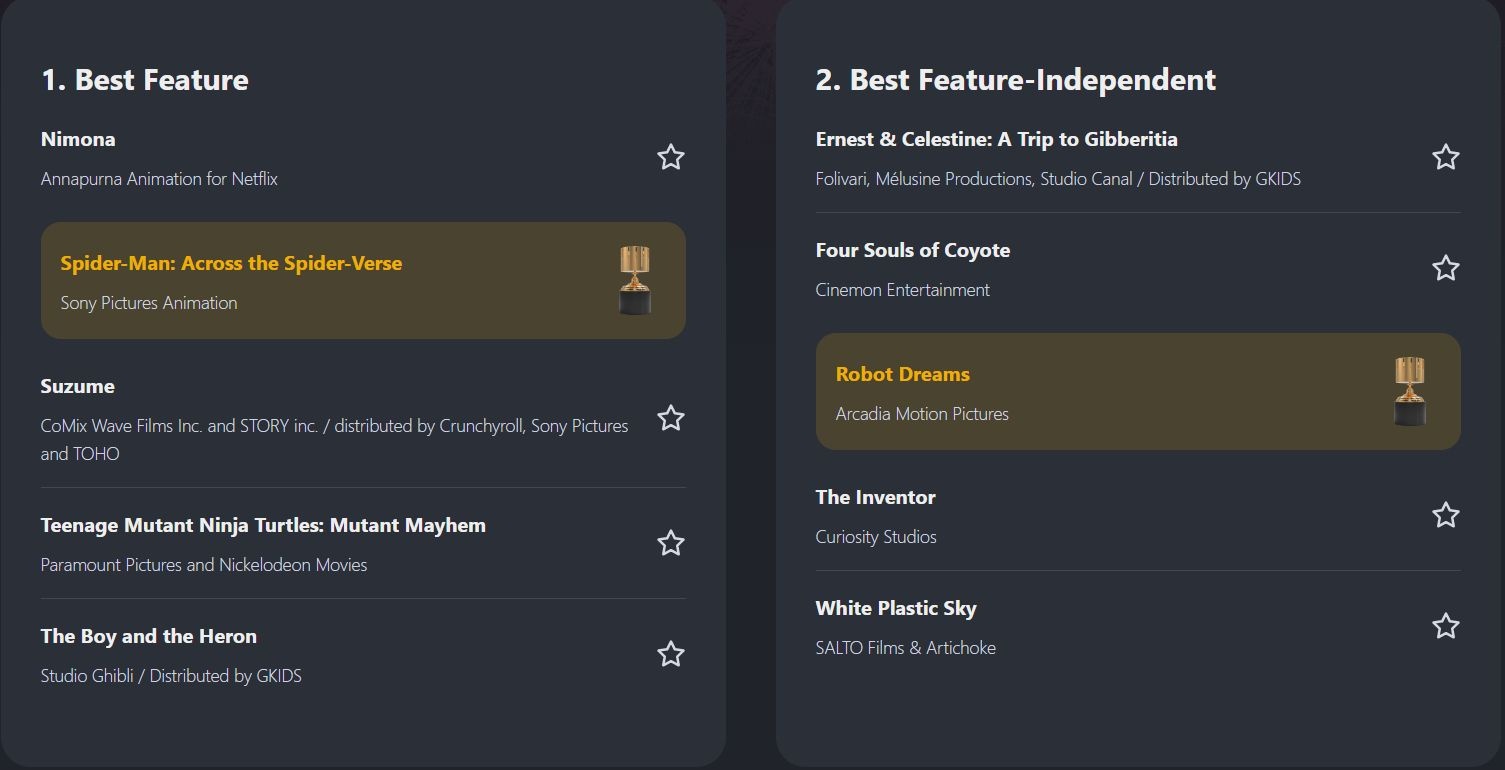The width and height of the screenshot is (1505, 770).
Task: Click the Robot Dreams winner title
Action: (902, 375)
